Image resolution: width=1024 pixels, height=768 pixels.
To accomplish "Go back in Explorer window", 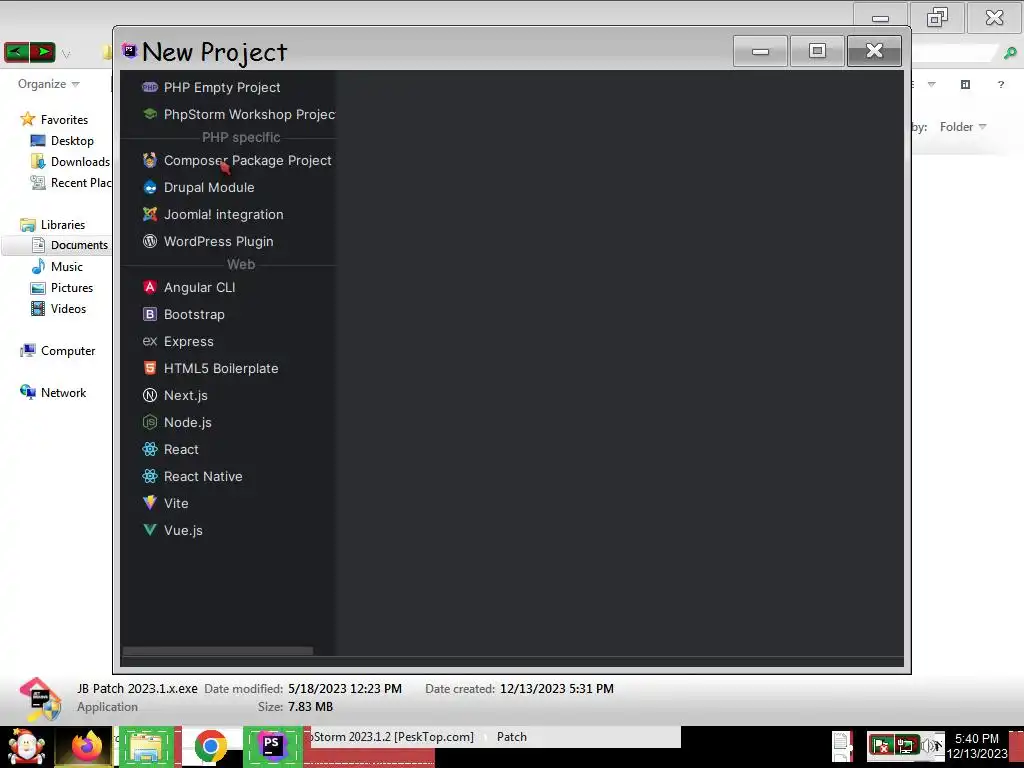I will pyautogui.click(x=17, y=52).
